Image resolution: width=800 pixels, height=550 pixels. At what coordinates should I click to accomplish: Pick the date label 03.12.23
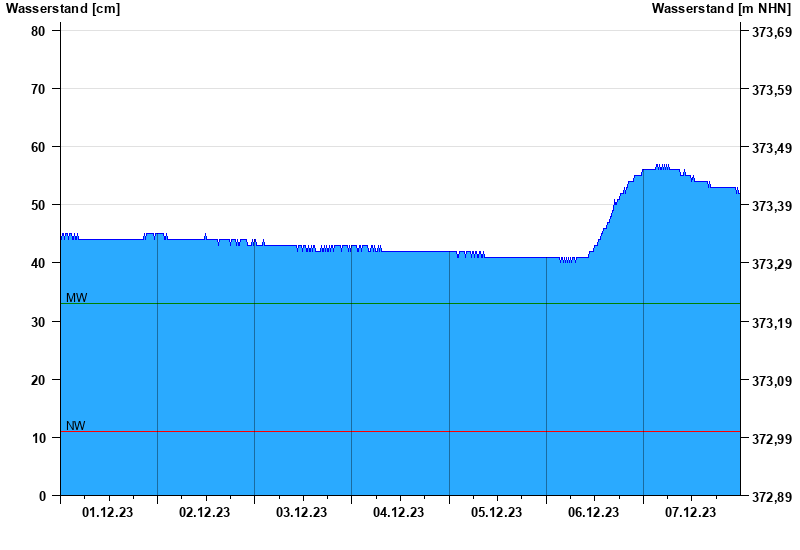coord(301,512)
